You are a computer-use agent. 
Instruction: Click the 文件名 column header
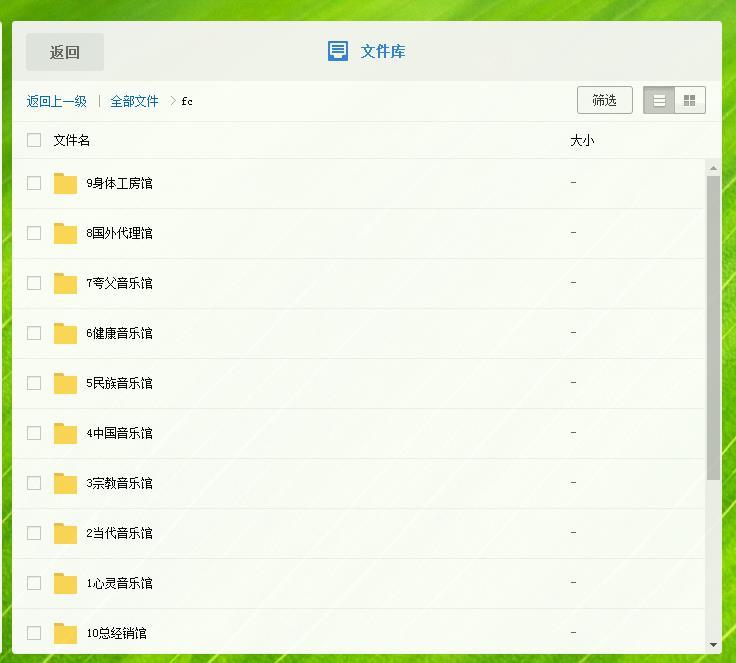point(71,140)
